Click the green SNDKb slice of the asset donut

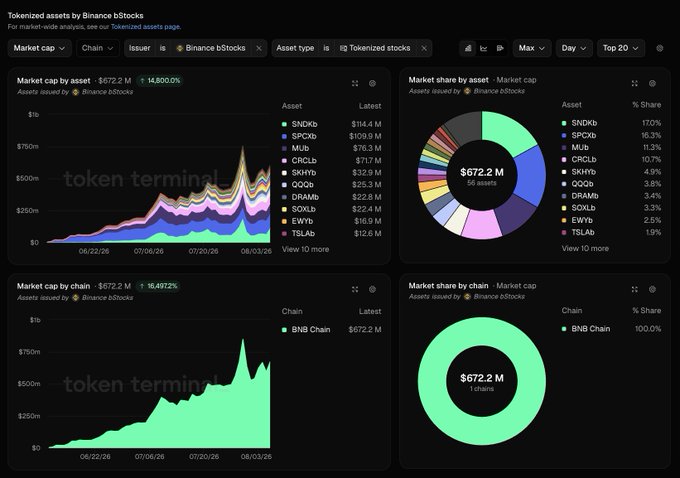(506, 130)
